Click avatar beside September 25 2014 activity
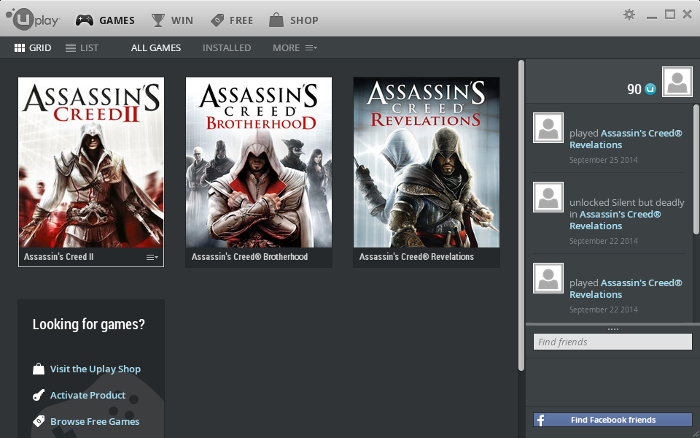The height and width of the screenshot is (438, 700). [x=548, y=128]
